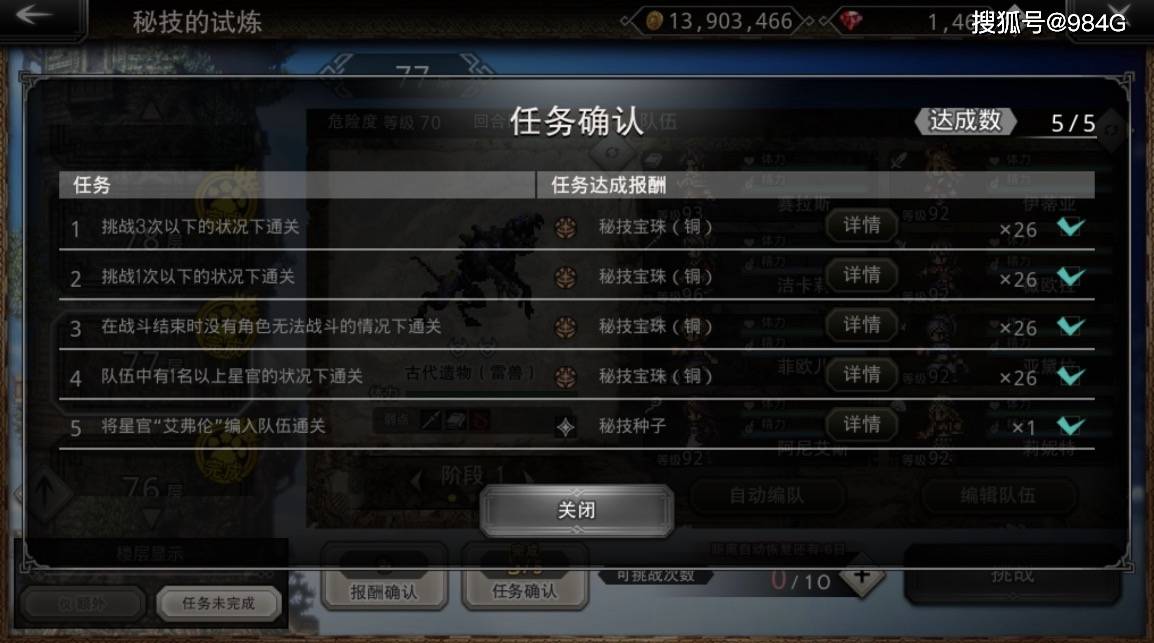This screenshot has height=643, width=1154.
Task: Click the checkmark for mission 4
Action: pos(1071,375)
